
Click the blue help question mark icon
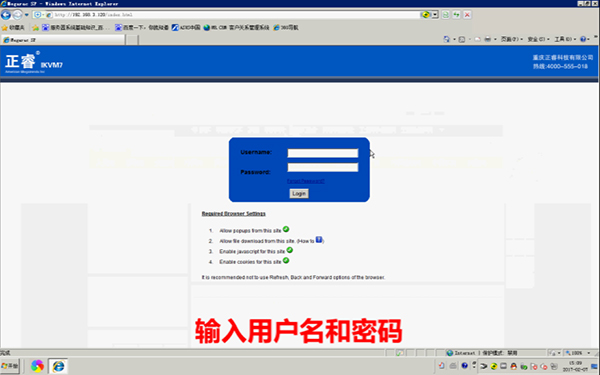pyautogui.click(x=583, y=39)
